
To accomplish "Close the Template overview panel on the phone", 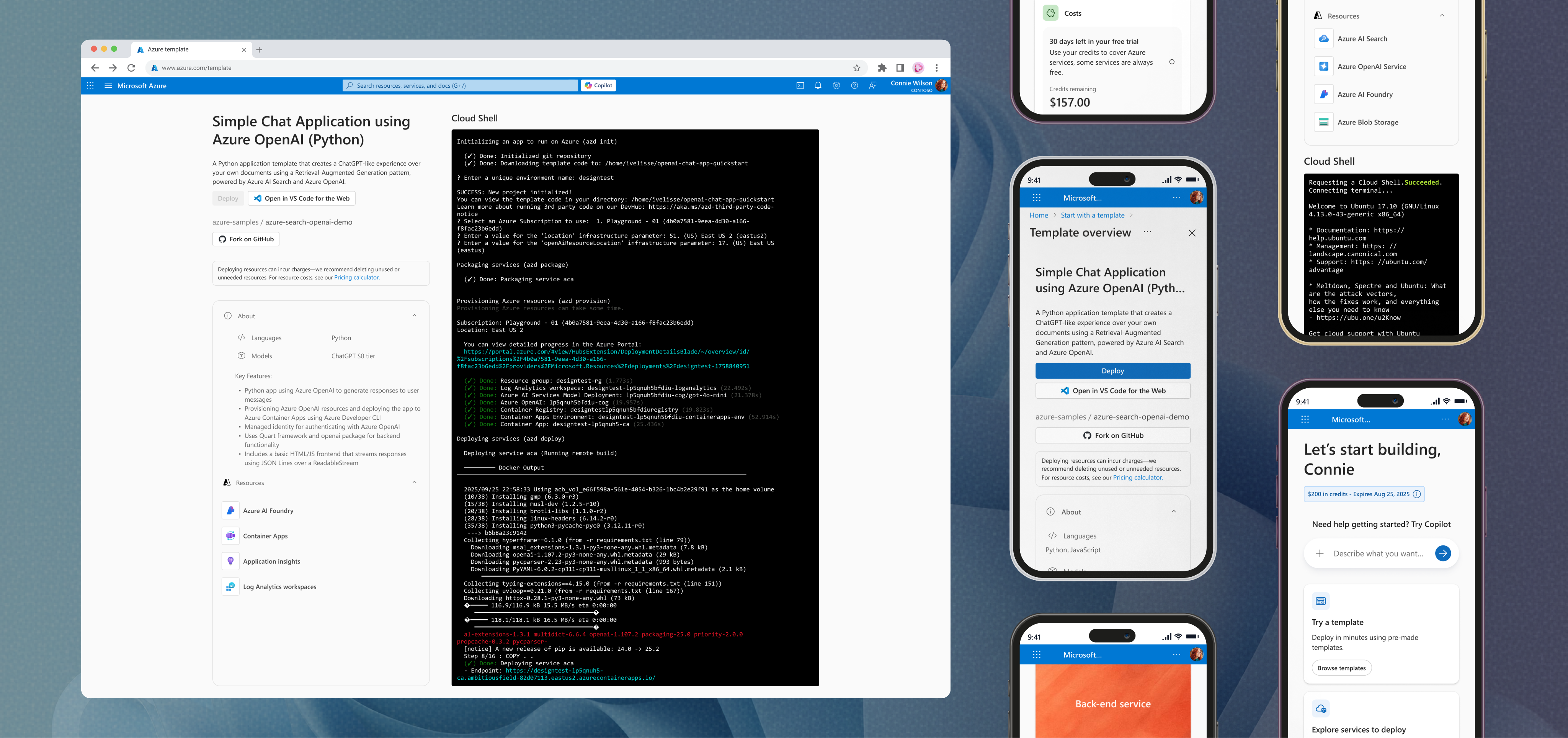I will pos(1192,233).
